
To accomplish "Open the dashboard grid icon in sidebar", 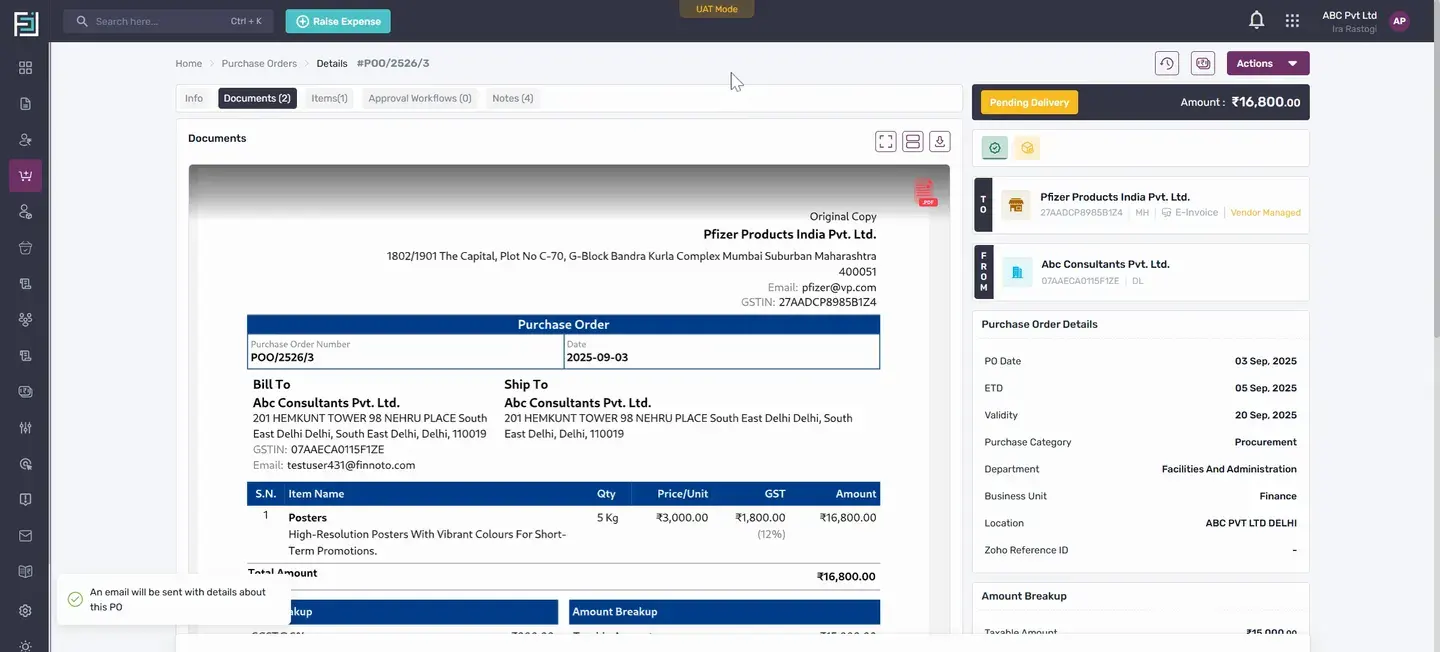I will tap(25, 68).
